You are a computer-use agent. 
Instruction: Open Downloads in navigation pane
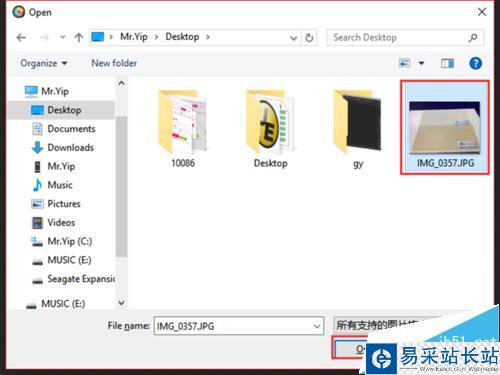click(70, 147)
